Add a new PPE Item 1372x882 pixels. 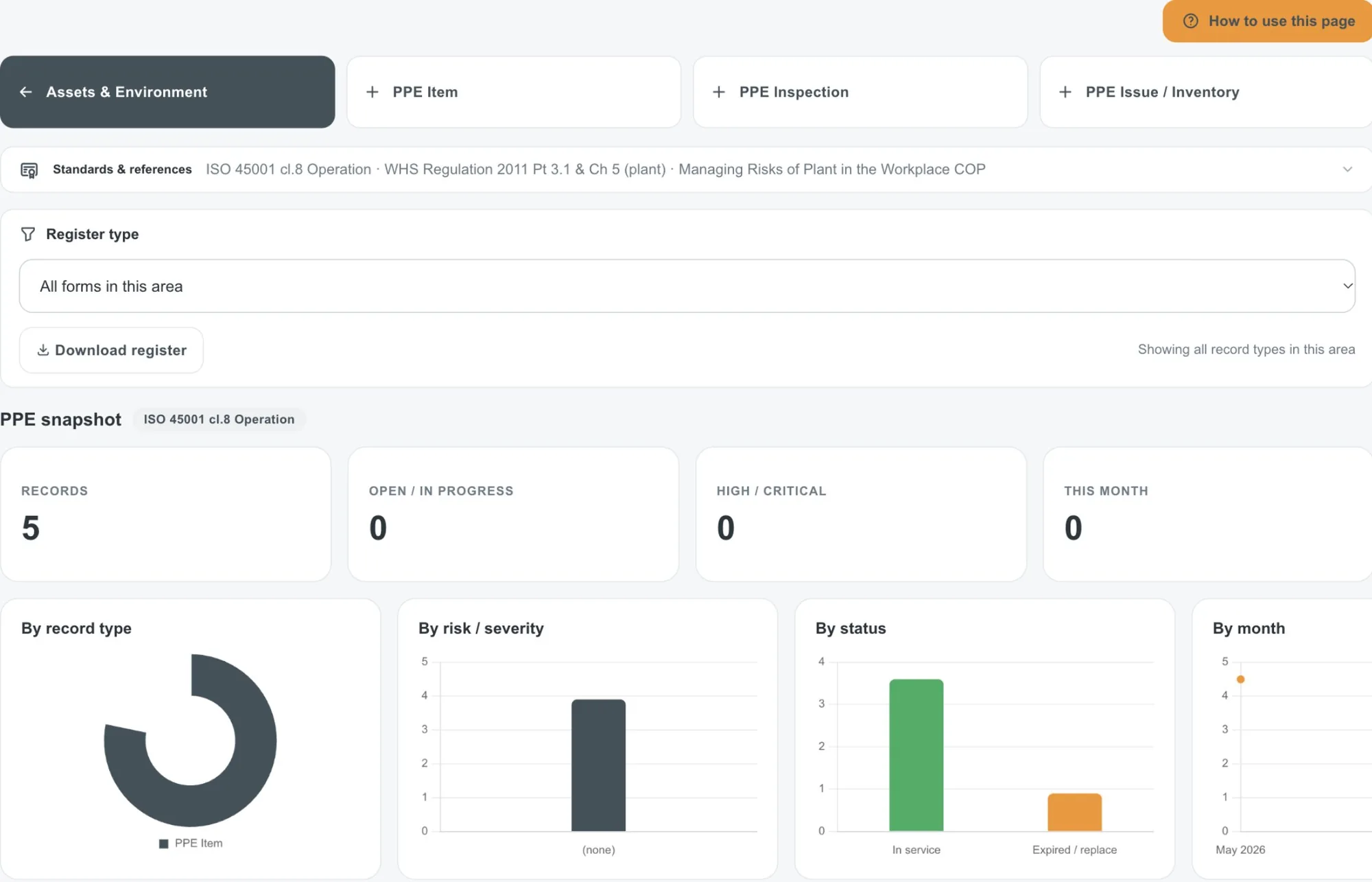[514, 92]
